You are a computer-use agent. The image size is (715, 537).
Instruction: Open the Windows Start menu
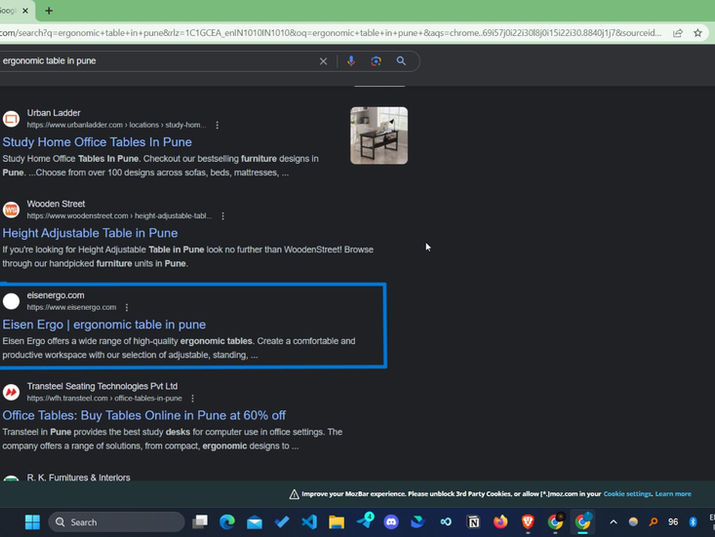[32, 522]
